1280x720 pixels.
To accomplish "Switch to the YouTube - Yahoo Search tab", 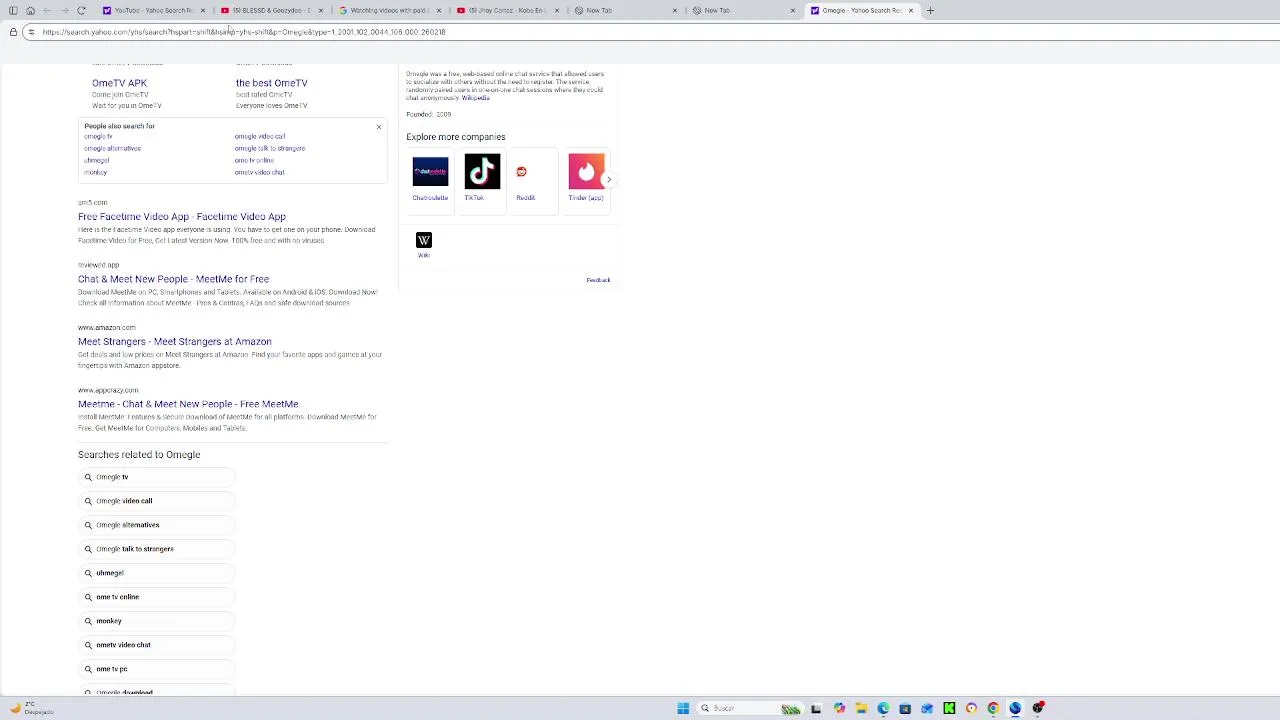I will [155, 10].
